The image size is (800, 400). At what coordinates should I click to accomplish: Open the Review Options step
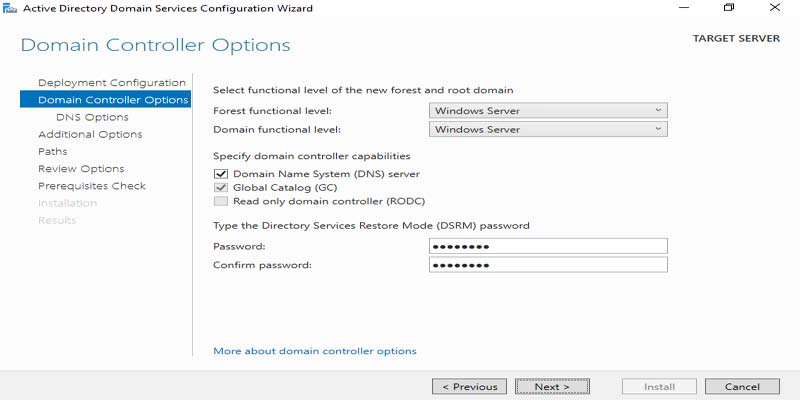pos(81,169)
